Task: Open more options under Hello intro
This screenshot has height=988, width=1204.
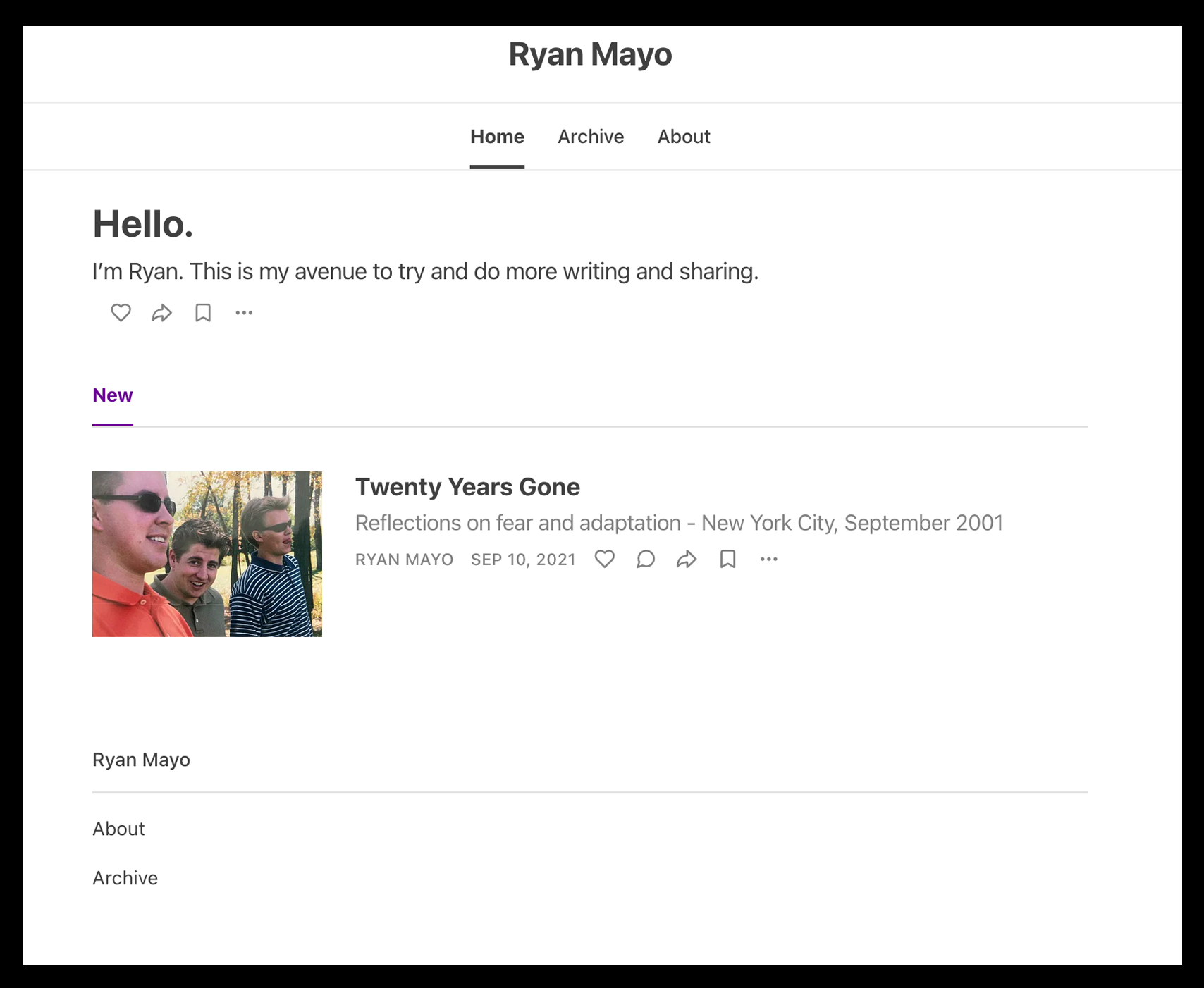Action: 244,312
